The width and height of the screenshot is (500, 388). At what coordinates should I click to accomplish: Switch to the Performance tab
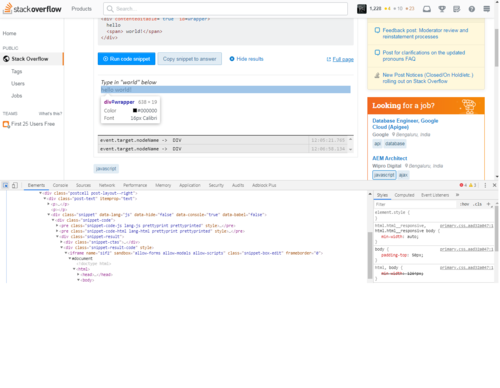pos(135,185)
